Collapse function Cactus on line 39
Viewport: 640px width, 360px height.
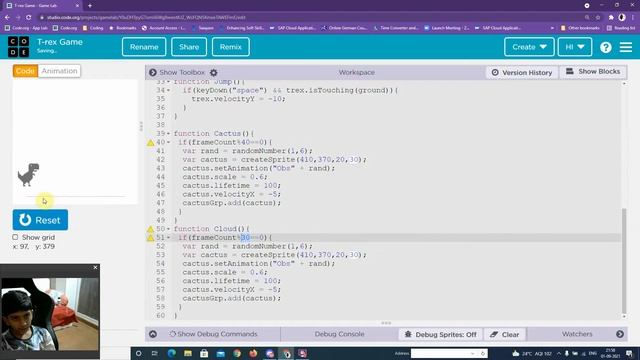(x=168, y=133)
